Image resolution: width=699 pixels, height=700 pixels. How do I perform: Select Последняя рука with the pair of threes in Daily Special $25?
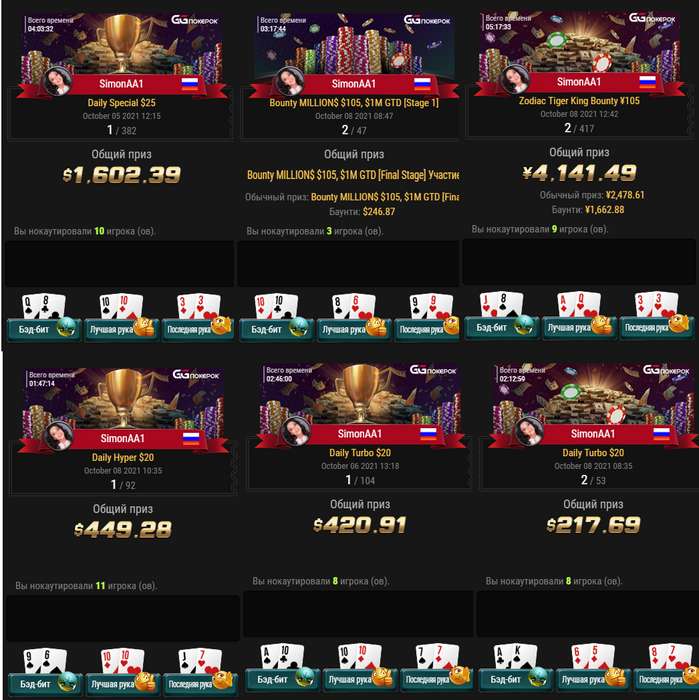pos(198,329)
